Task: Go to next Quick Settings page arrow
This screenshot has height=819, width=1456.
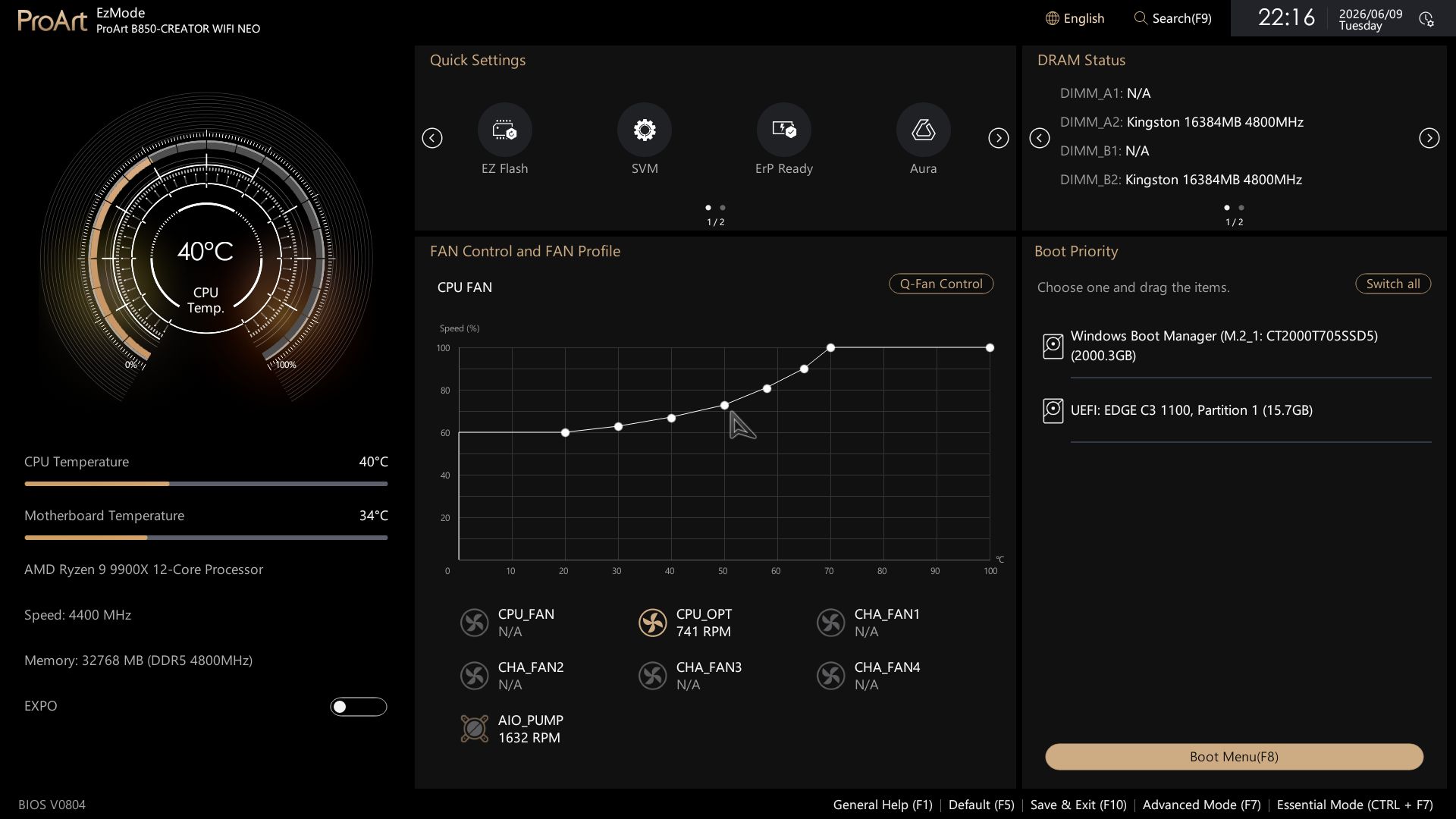Action: click(x=999, y=138)
